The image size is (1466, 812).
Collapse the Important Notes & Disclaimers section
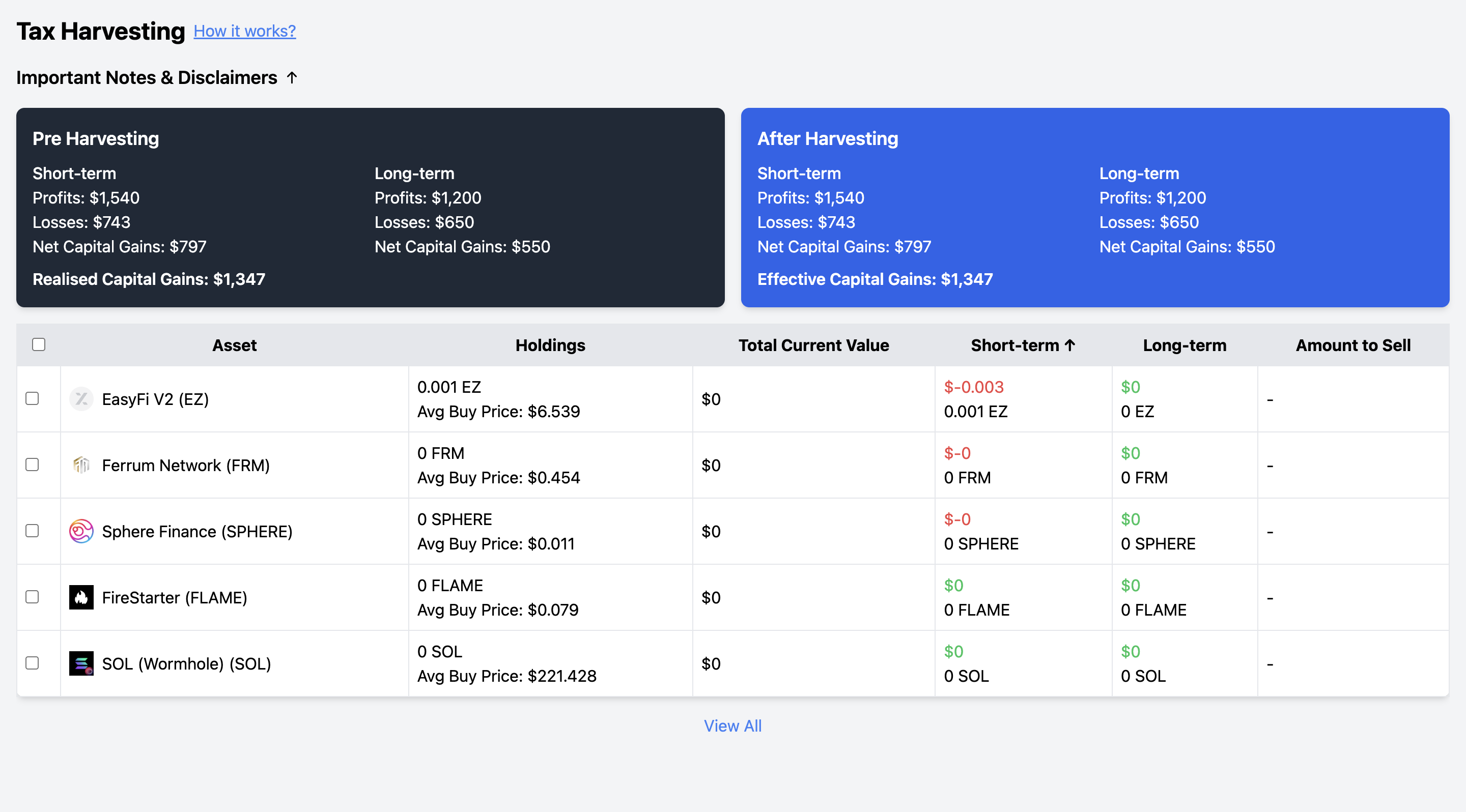157,77
